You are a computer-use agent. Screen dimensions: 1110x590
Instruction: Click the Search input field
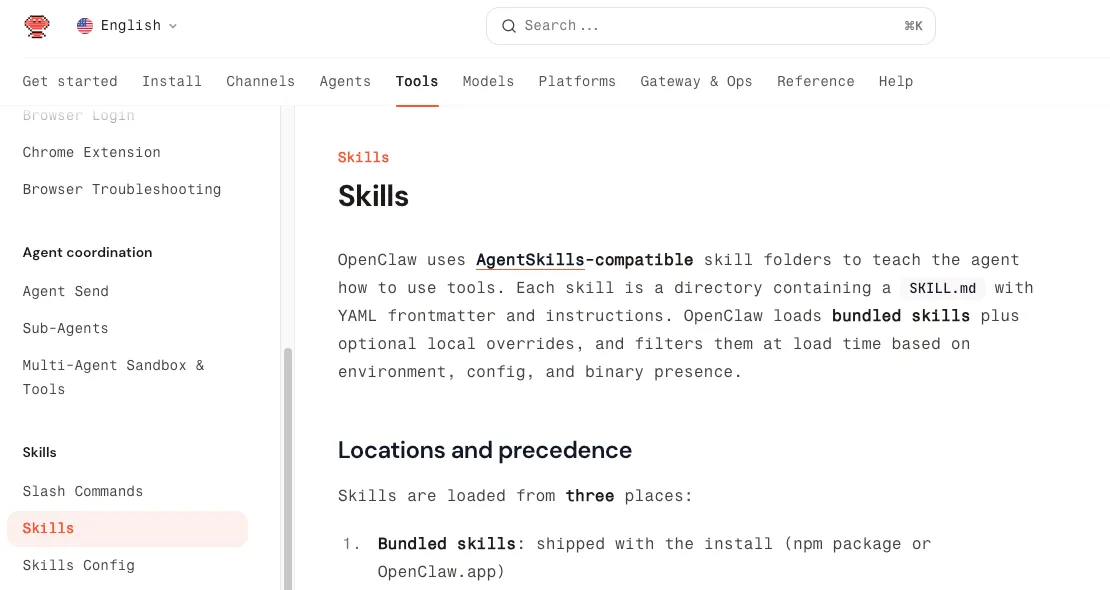(x=700, y=26)
